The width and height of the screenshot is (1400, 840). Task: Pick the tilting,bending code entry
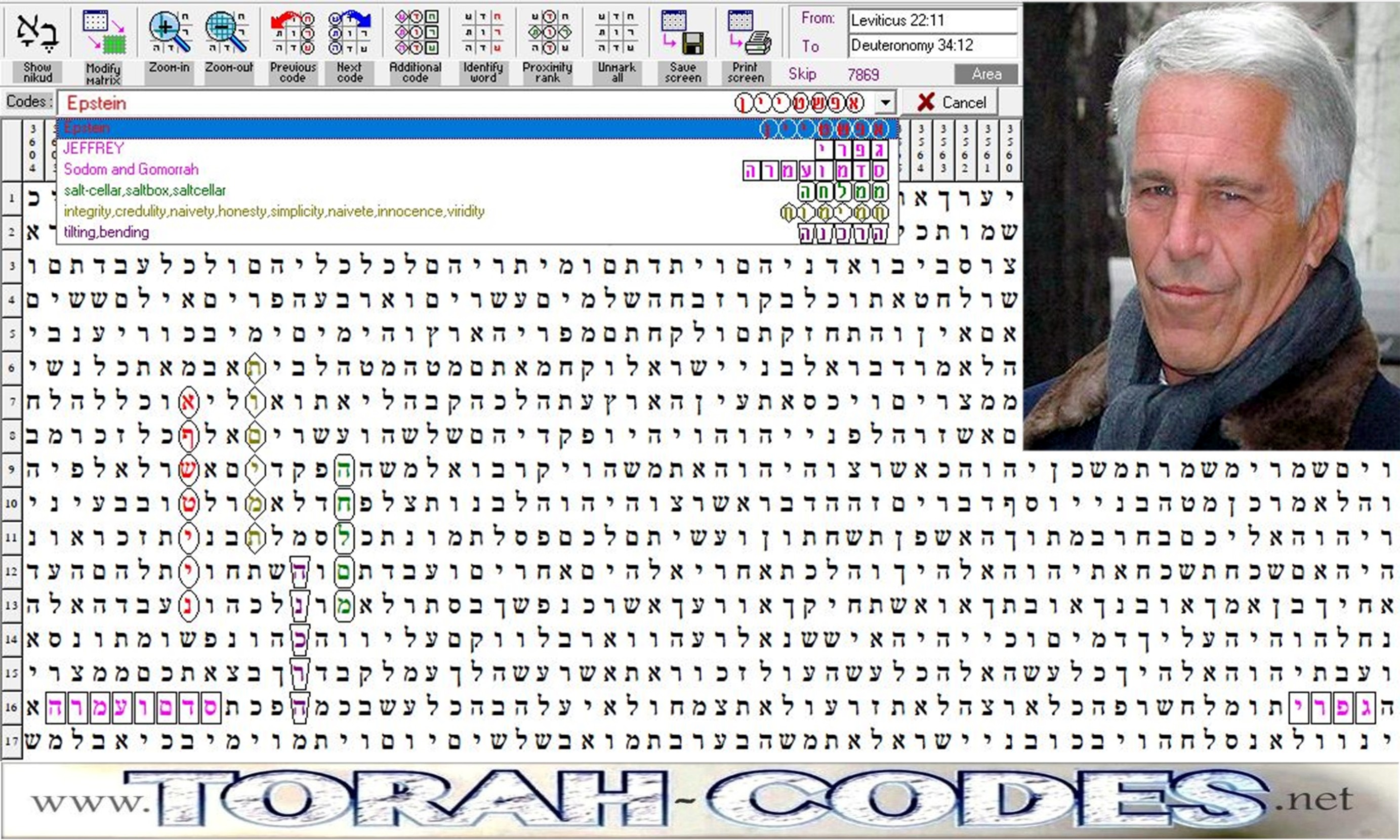point(106,232)
